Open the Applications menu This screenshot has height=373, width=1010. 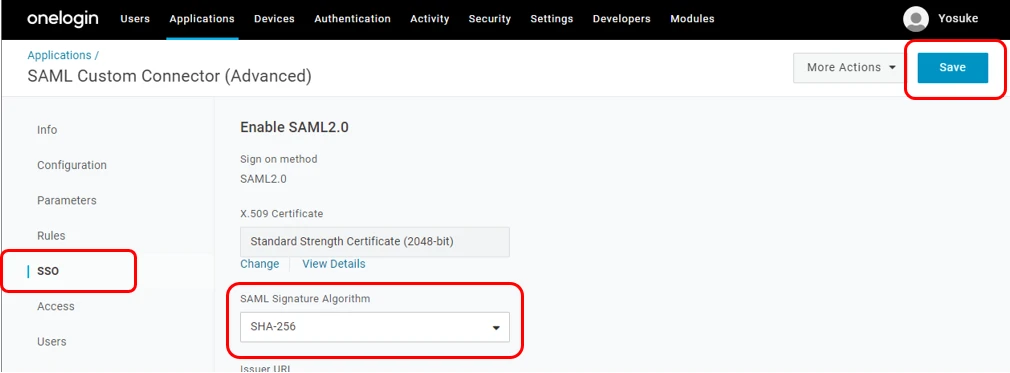pos(202,19)
